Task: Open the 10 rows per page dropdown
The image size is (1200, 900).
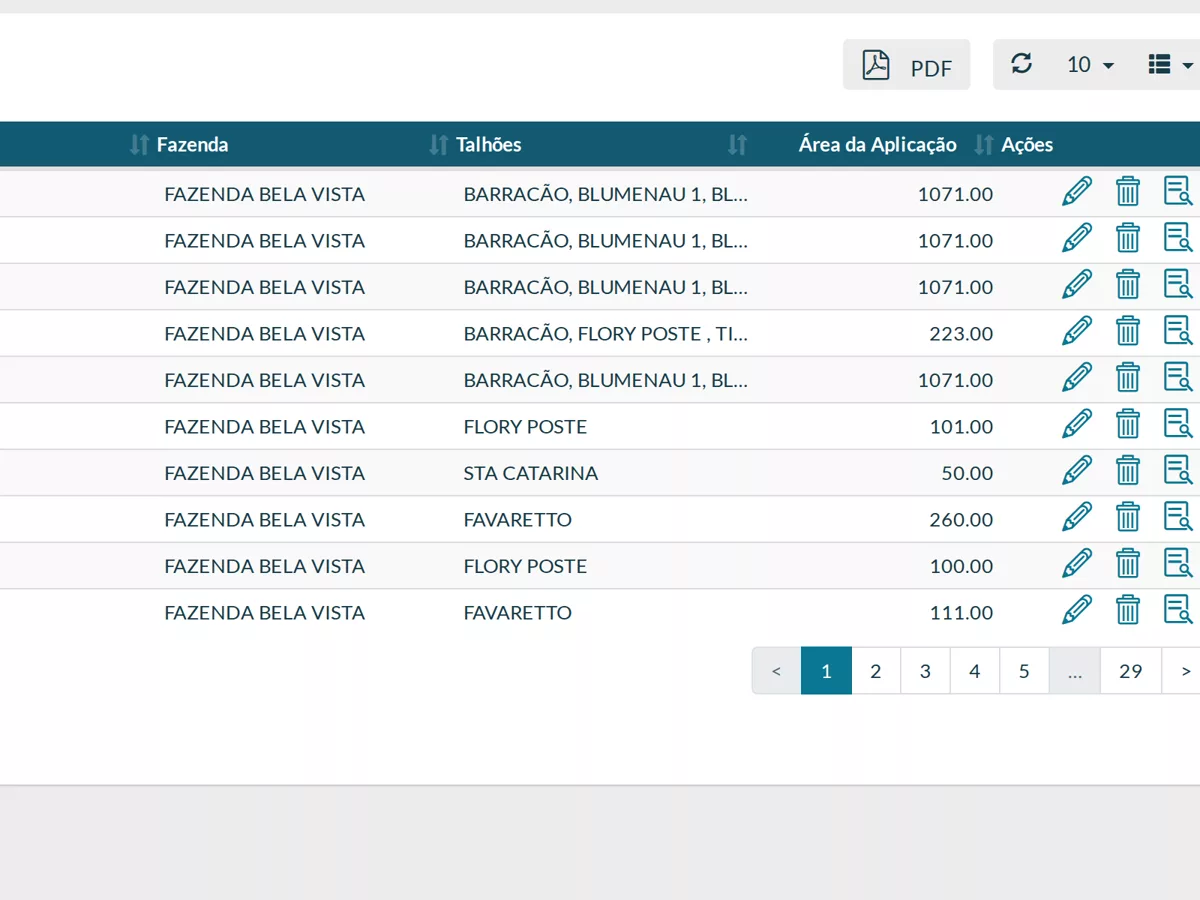Action: point(1090,65)
